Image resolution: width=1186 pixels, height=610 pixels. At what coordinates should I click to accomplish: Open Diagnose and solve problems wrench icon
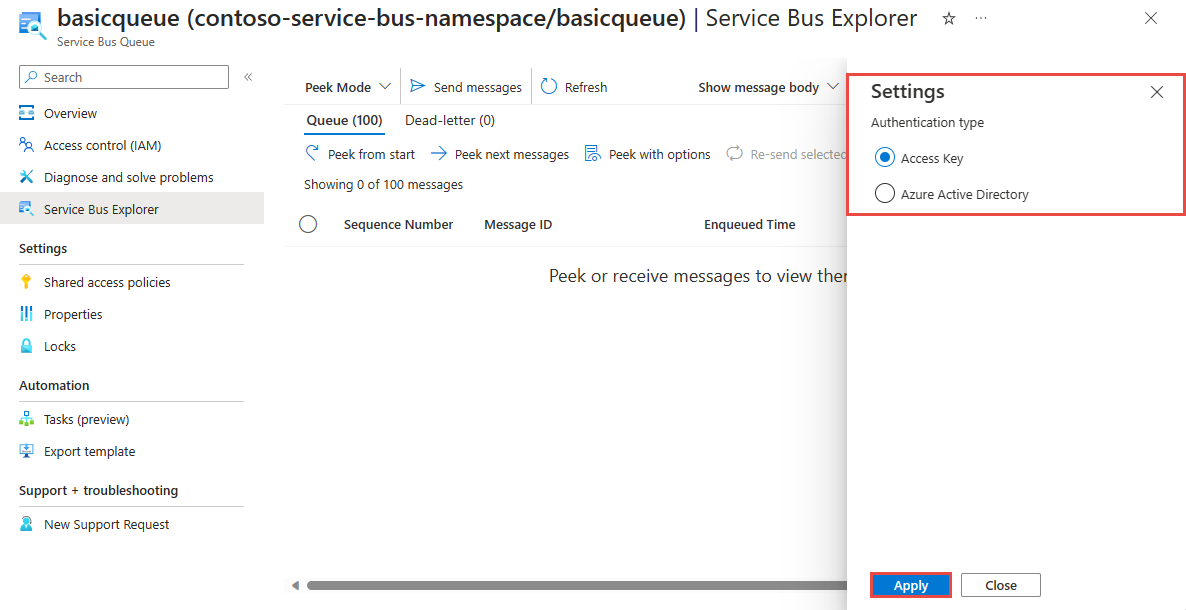pos(26,177)
